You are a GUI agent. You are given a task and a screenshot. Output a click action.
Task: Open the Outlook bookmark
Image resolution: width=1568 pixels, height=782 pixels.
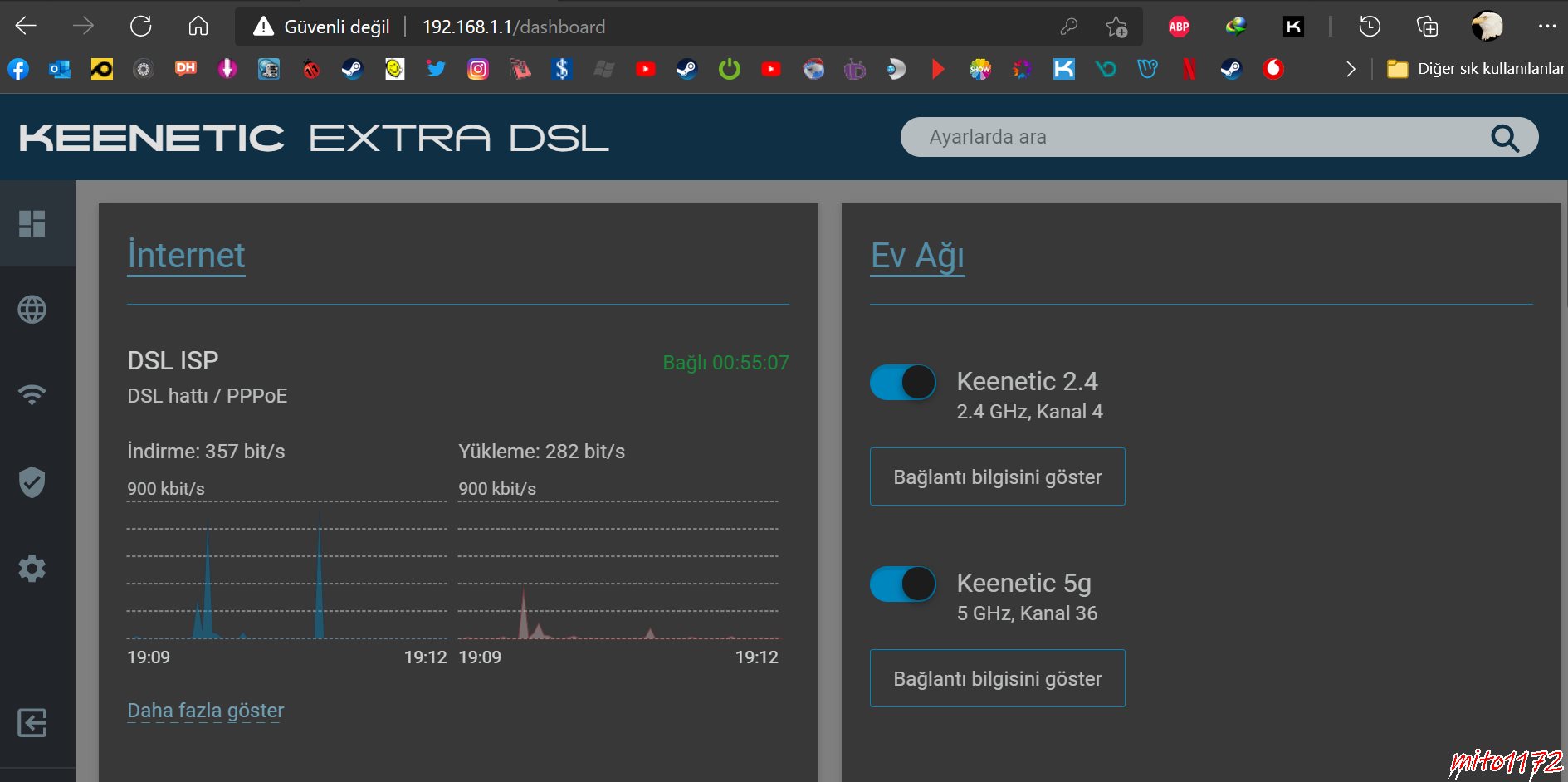(60, 69)
